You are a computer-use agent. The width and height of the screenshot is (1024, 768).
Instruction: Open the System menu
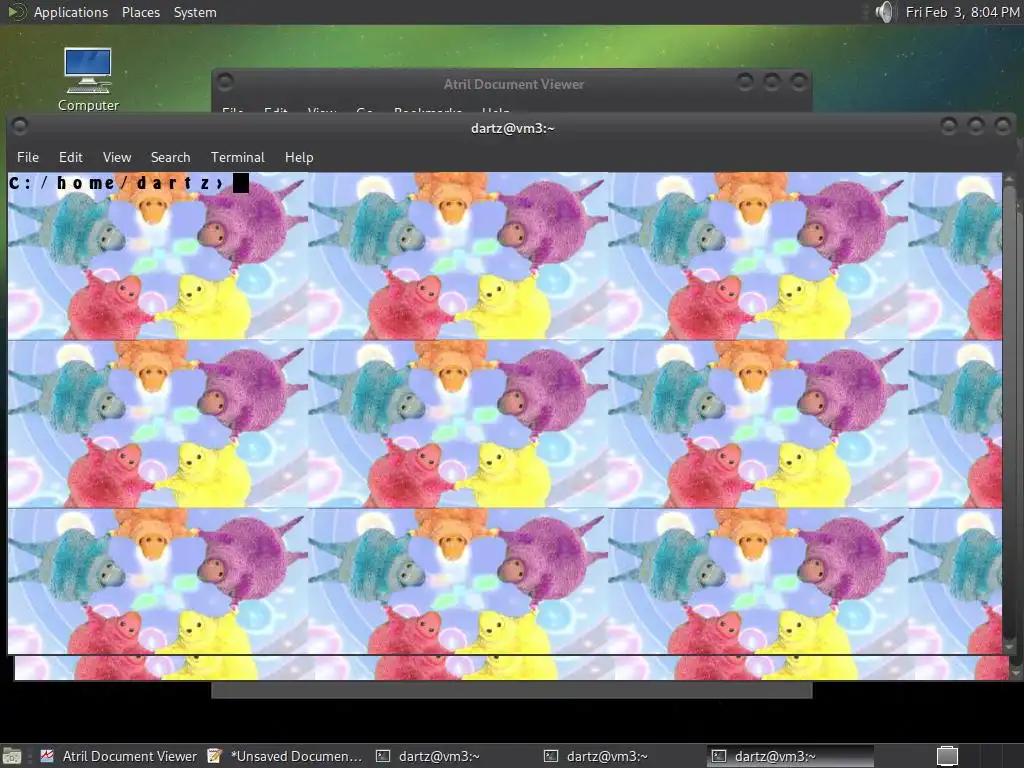point(195,12)
